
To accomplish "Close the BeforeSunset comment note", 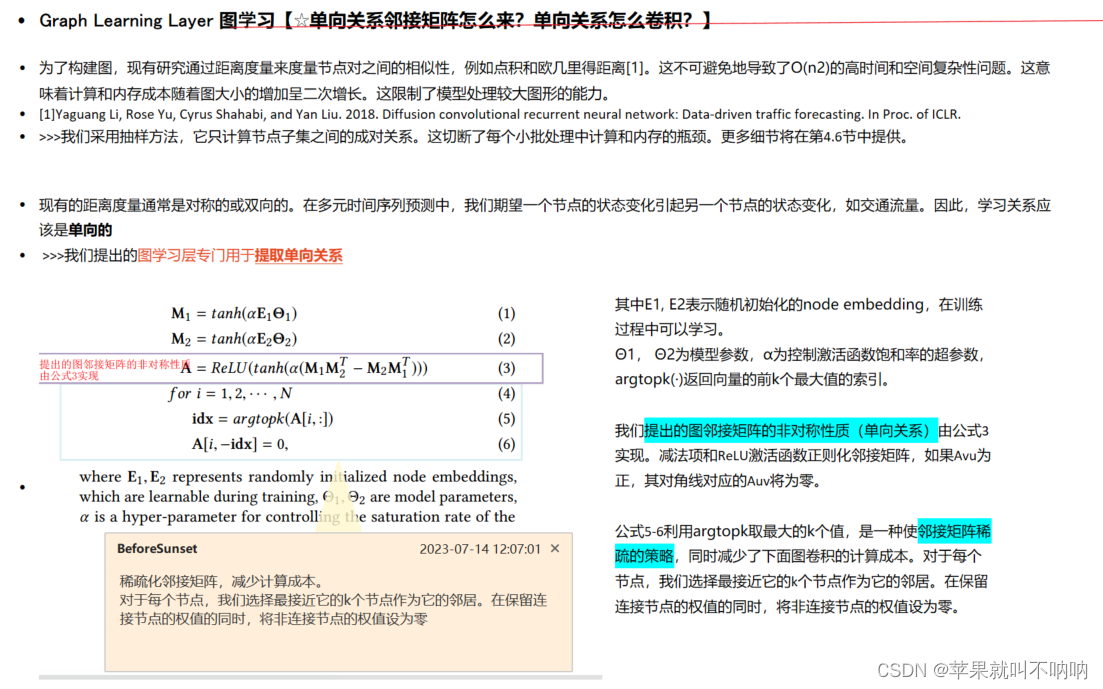I will point(555,548).
